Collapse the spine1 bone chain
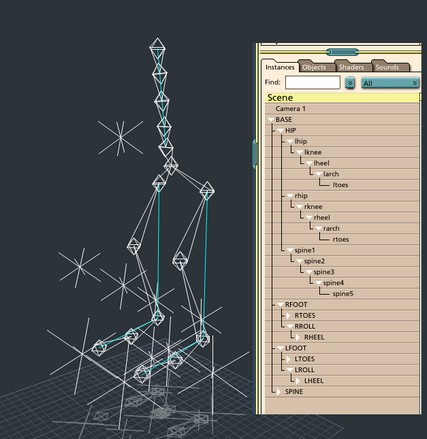This screenshot has width=427, height=439. tap(290, 250)
